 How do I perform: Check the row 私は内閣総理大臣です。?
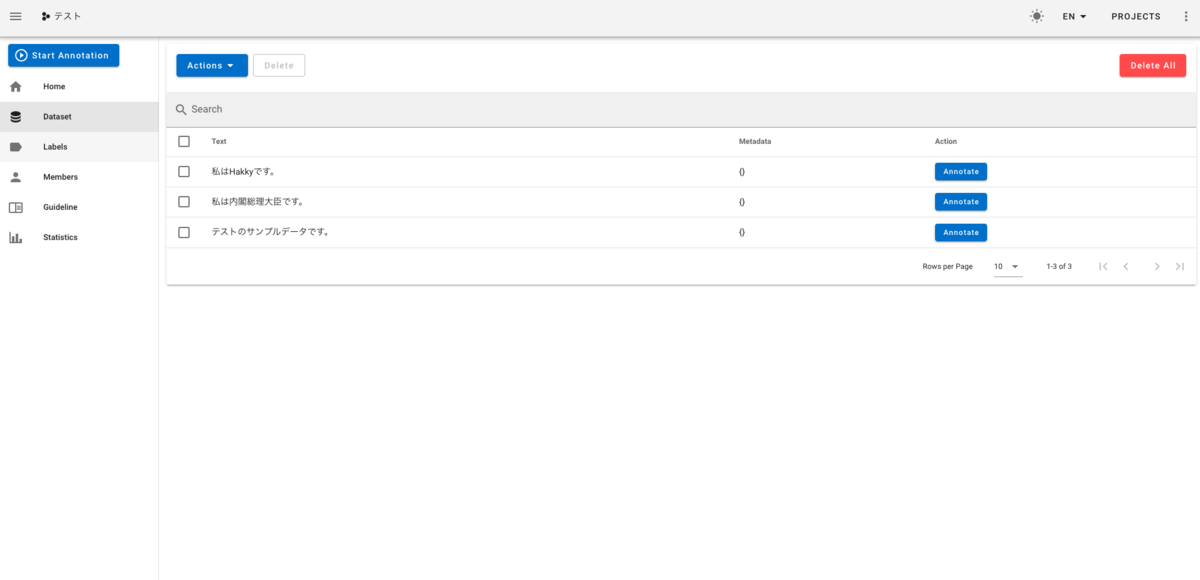tap(184, 202)
